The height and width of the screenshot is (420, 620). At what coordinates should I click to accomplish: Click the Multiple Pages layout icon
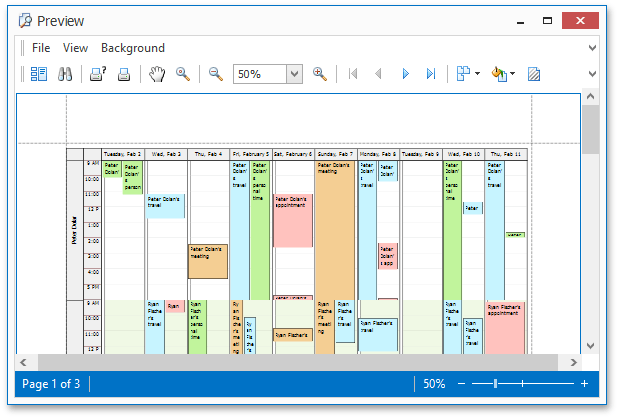463,74
